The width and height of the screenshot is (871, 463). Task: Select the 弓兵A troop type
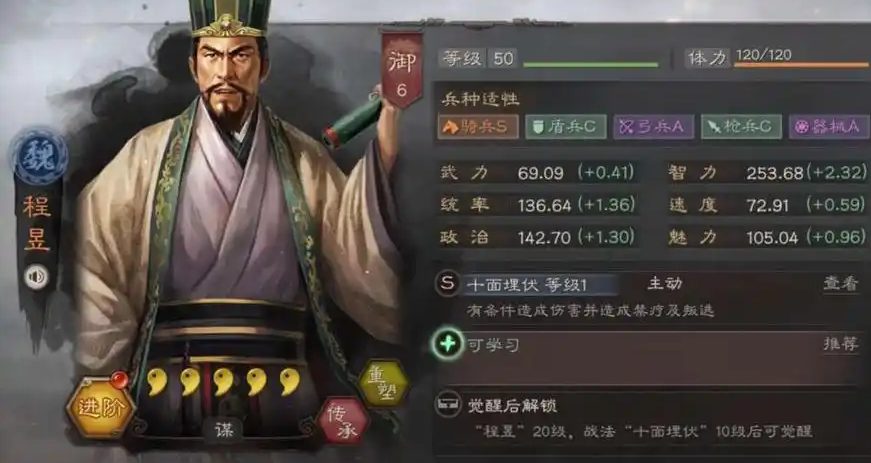[x=653, y=127]
